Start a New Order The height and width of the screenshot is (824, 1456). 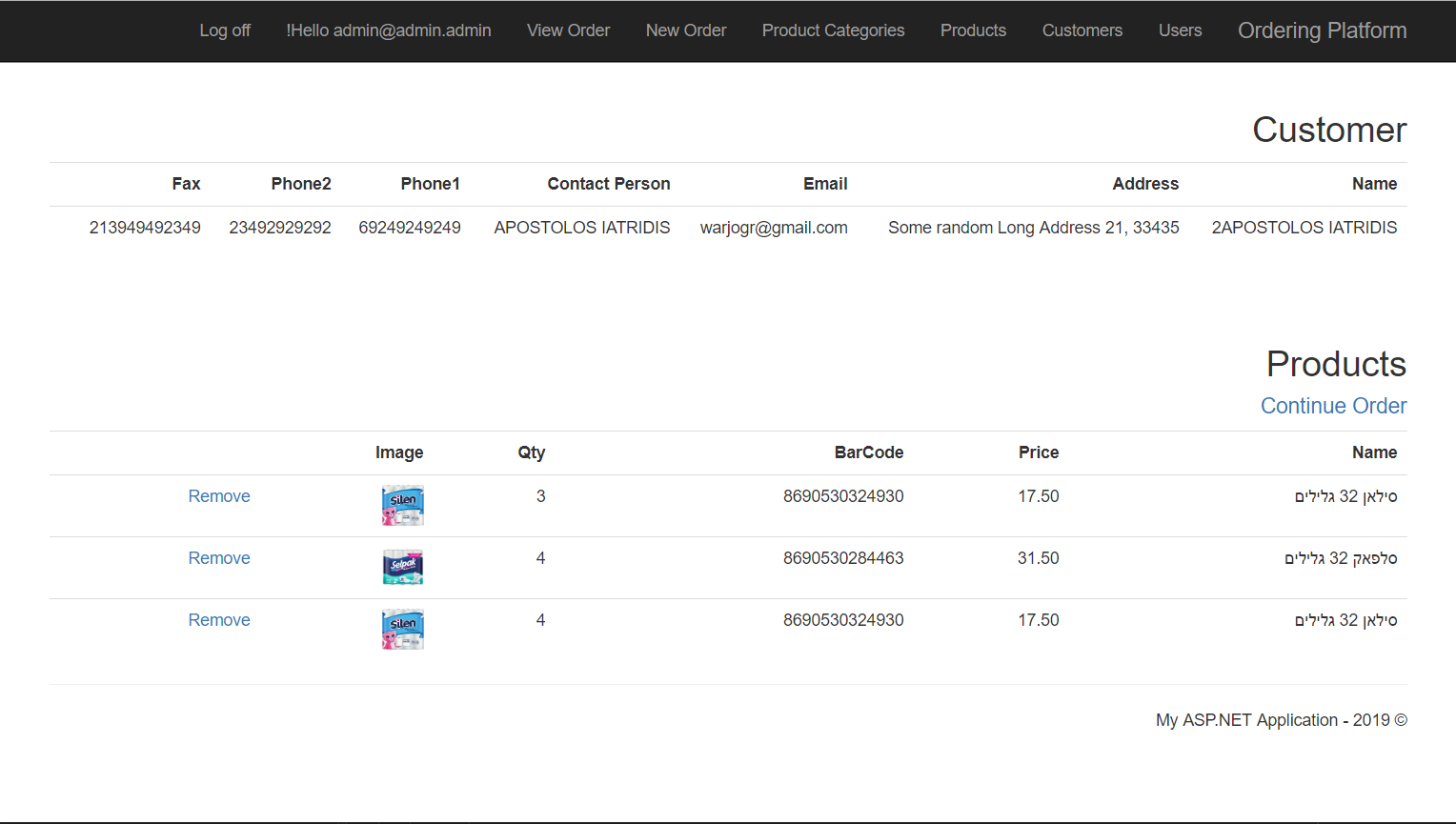click(x=686, y=30)
